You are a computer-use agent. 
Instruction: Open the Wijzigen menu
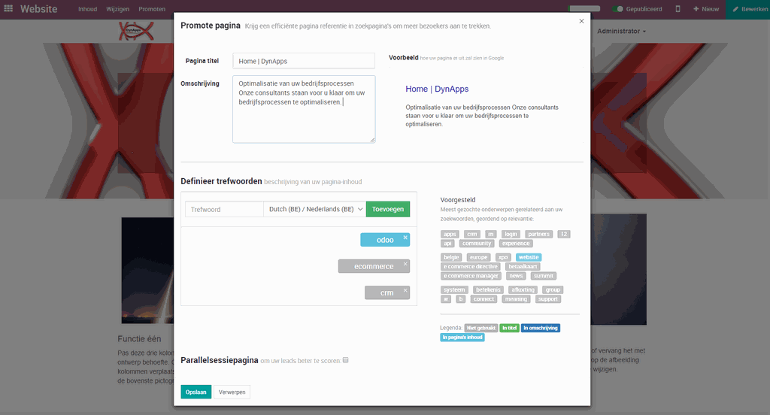click(117, 9)
